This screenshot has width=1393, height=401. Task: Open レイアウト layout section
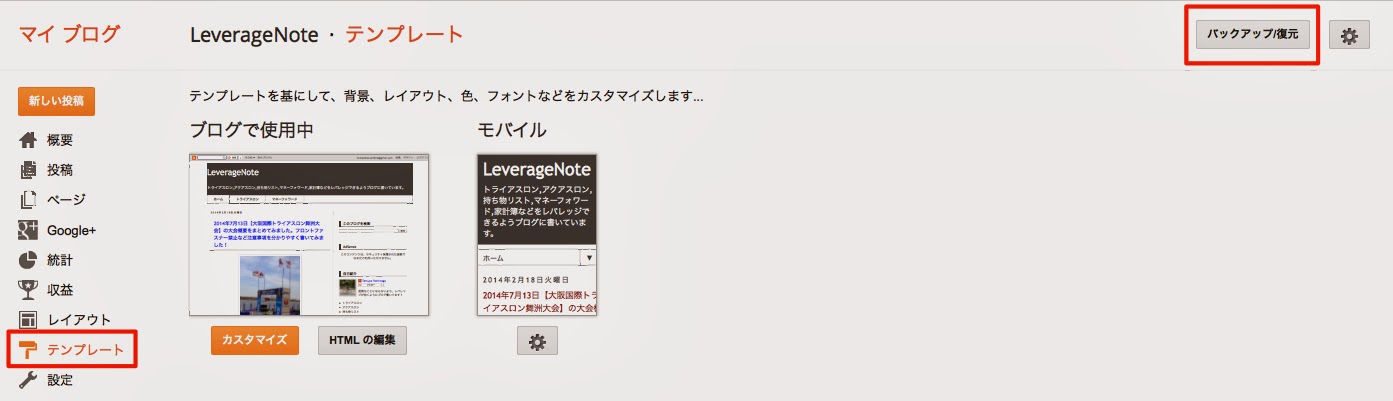click(x=79, y=320)
